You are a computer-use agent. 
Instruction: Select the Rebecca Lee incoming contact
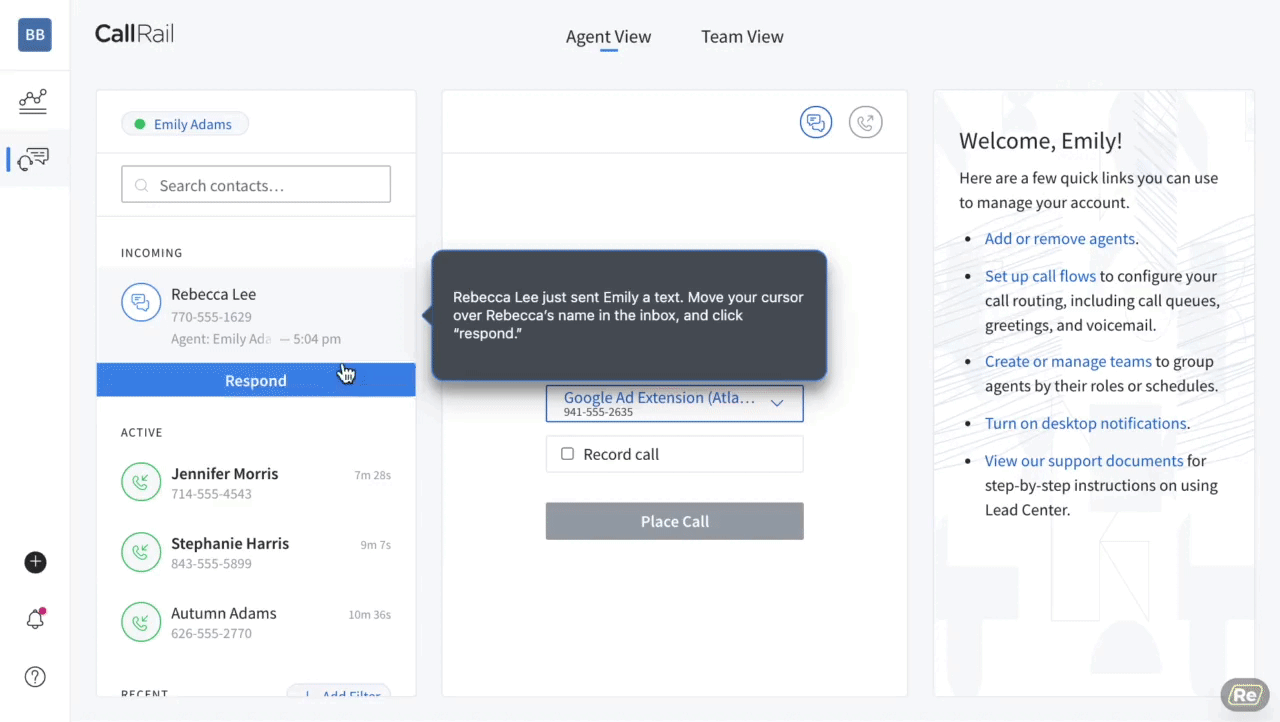[256, 315]
